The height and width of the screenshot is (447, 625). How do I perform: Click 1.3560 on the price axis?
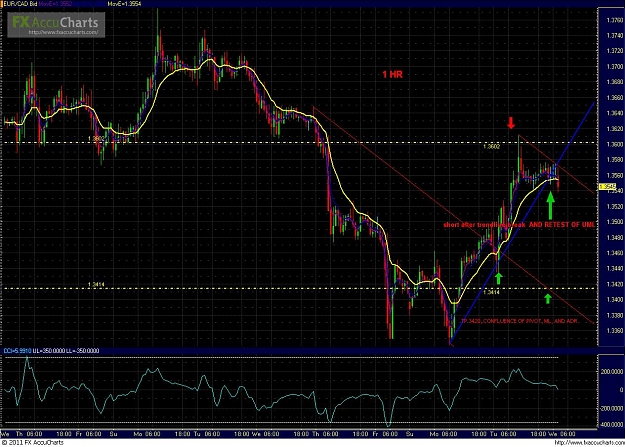pos(614,175)
